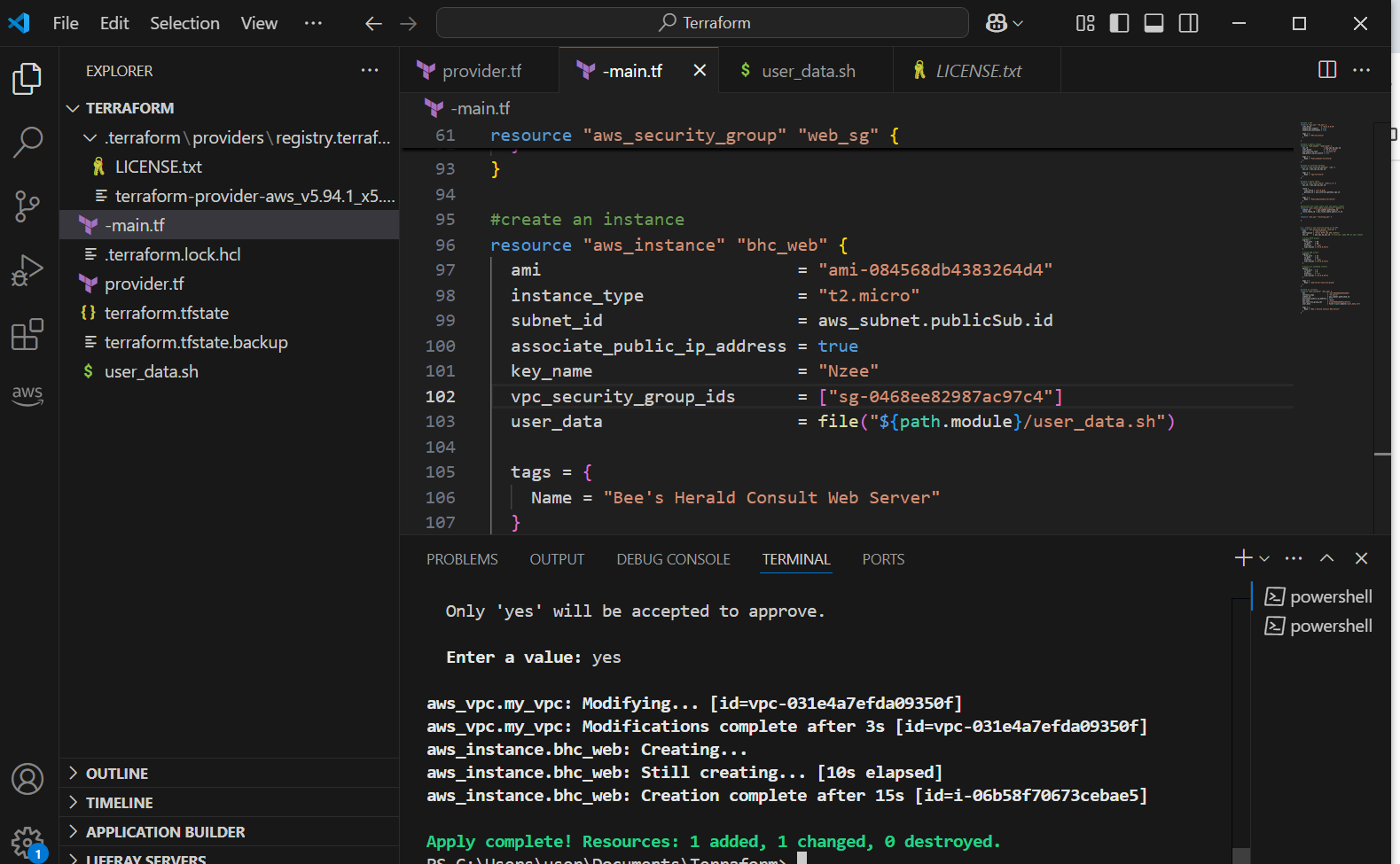
Task: Select the second powershell terminal
Action: point(1318,626)
